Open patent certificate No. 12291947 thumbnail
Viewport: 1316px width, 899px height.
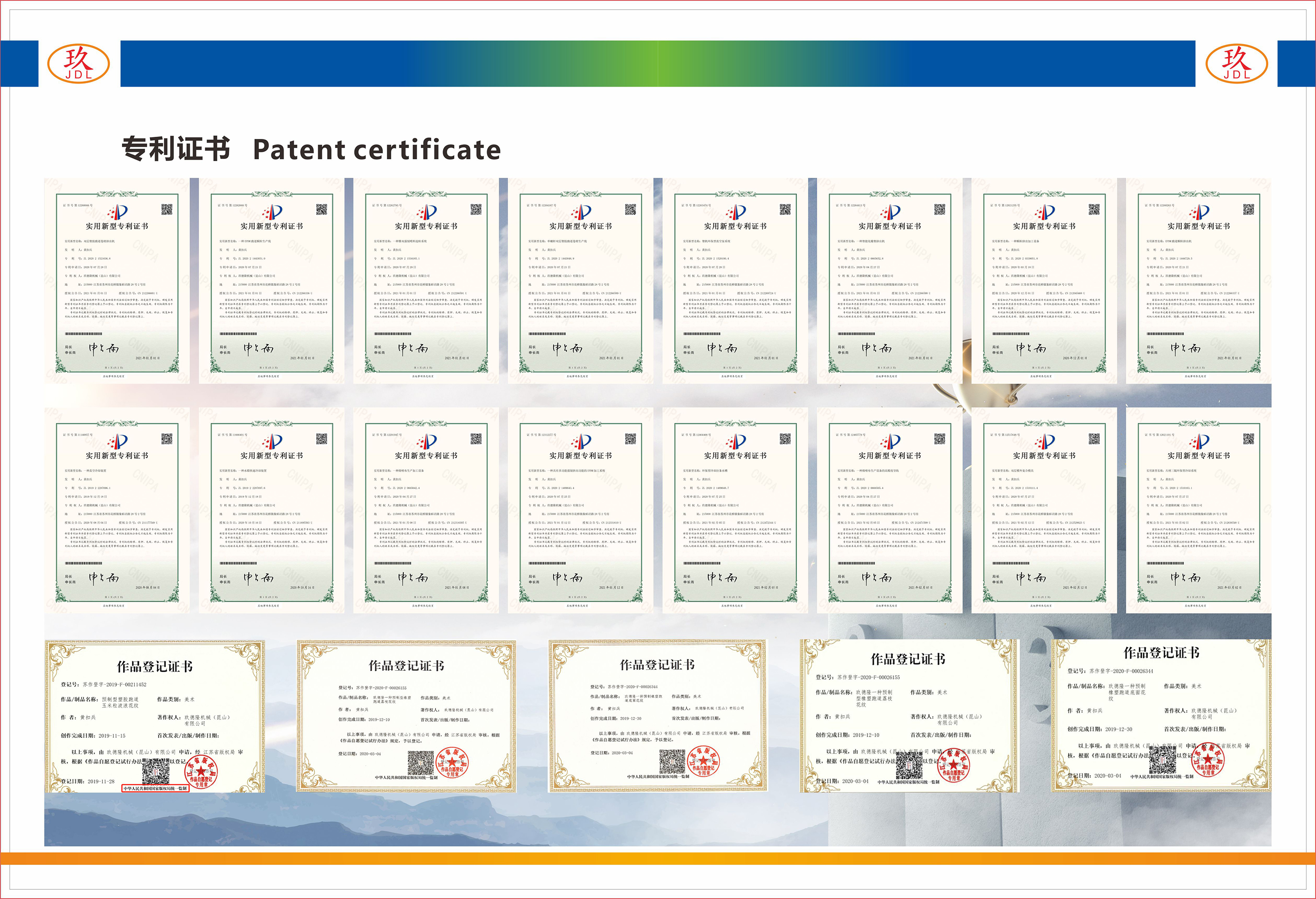click(426, 510)
